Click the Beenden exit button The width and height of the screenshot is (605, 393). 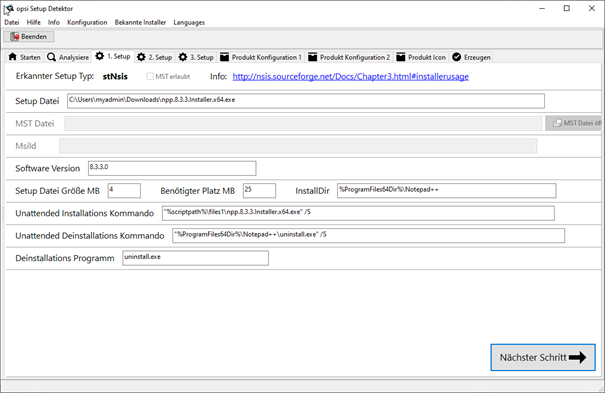[x=29, y=37]
